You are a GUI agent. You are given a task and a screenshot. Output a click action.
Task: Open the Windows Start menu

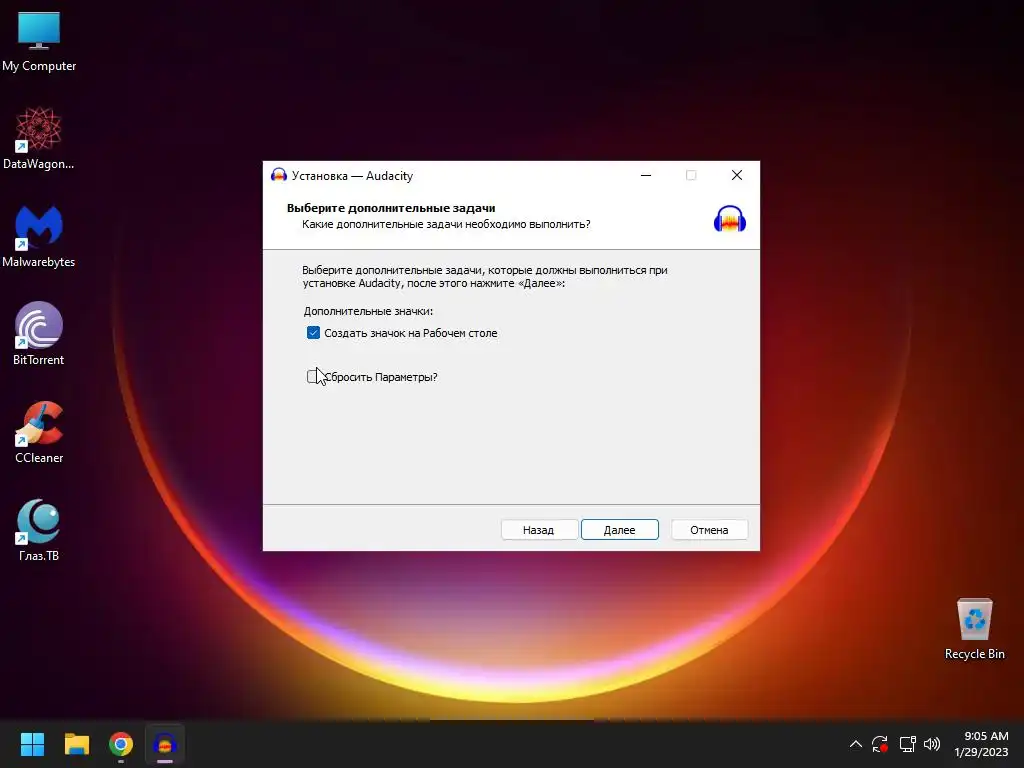pos(32,744)
